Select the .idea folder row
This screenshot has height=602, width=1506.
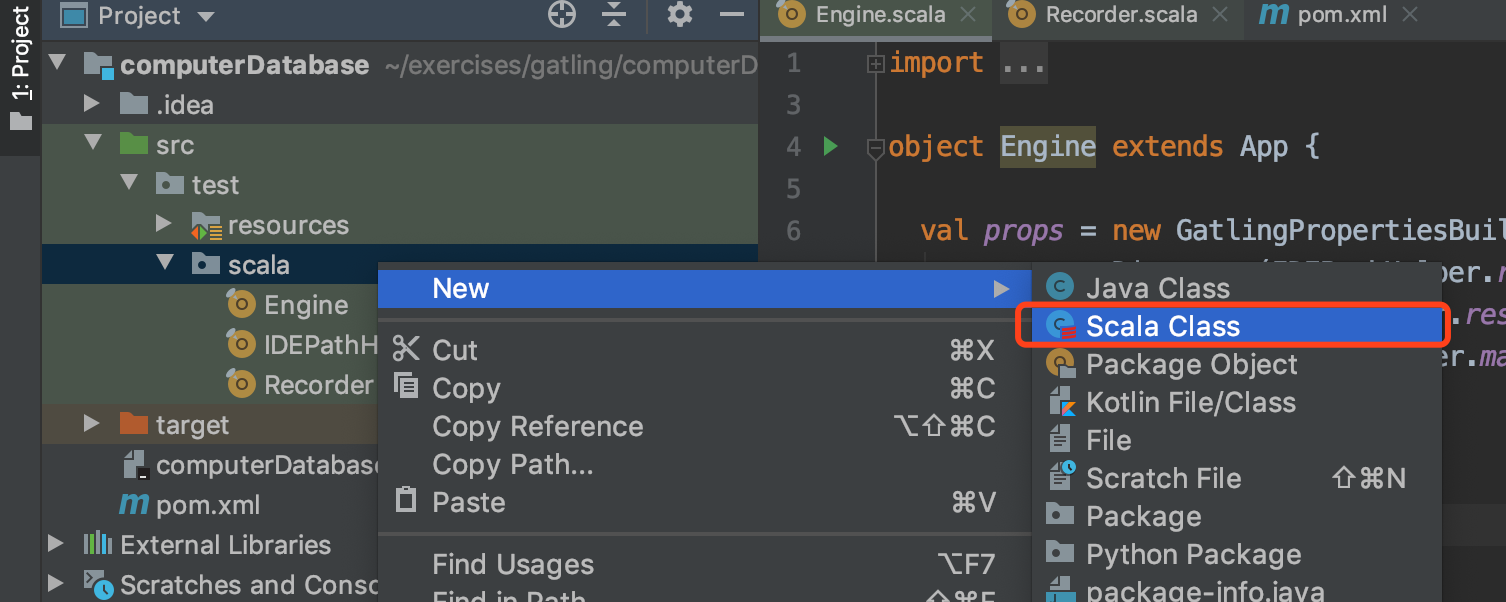[400, 104]
